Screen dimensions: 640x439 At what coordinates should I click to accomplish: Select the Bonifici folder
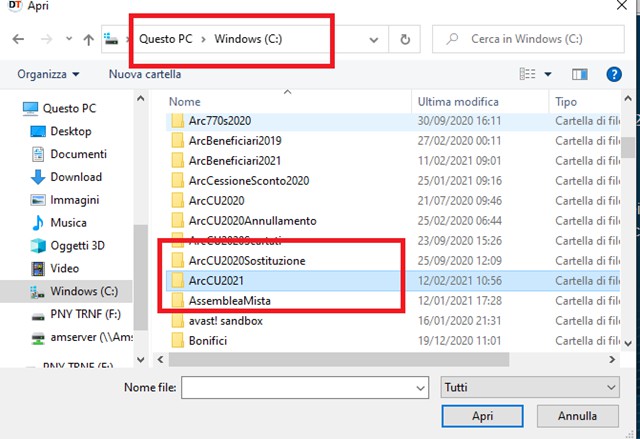click(x=208, y=341)
